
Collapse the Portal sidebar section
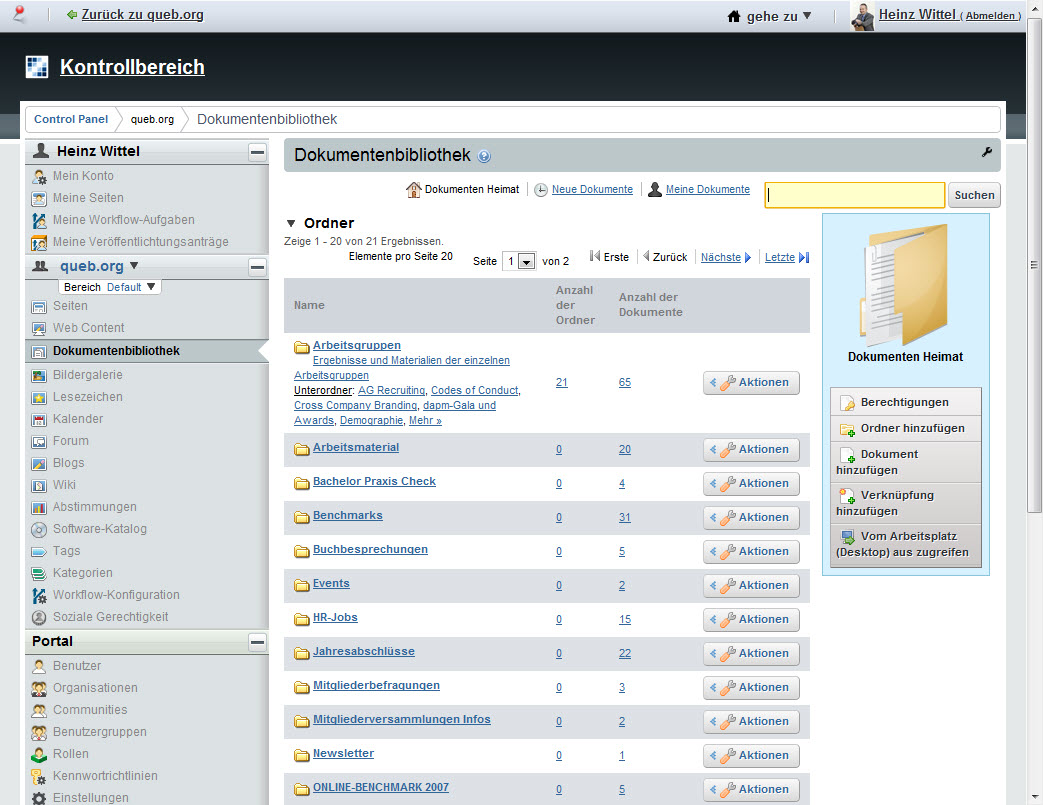257,642
